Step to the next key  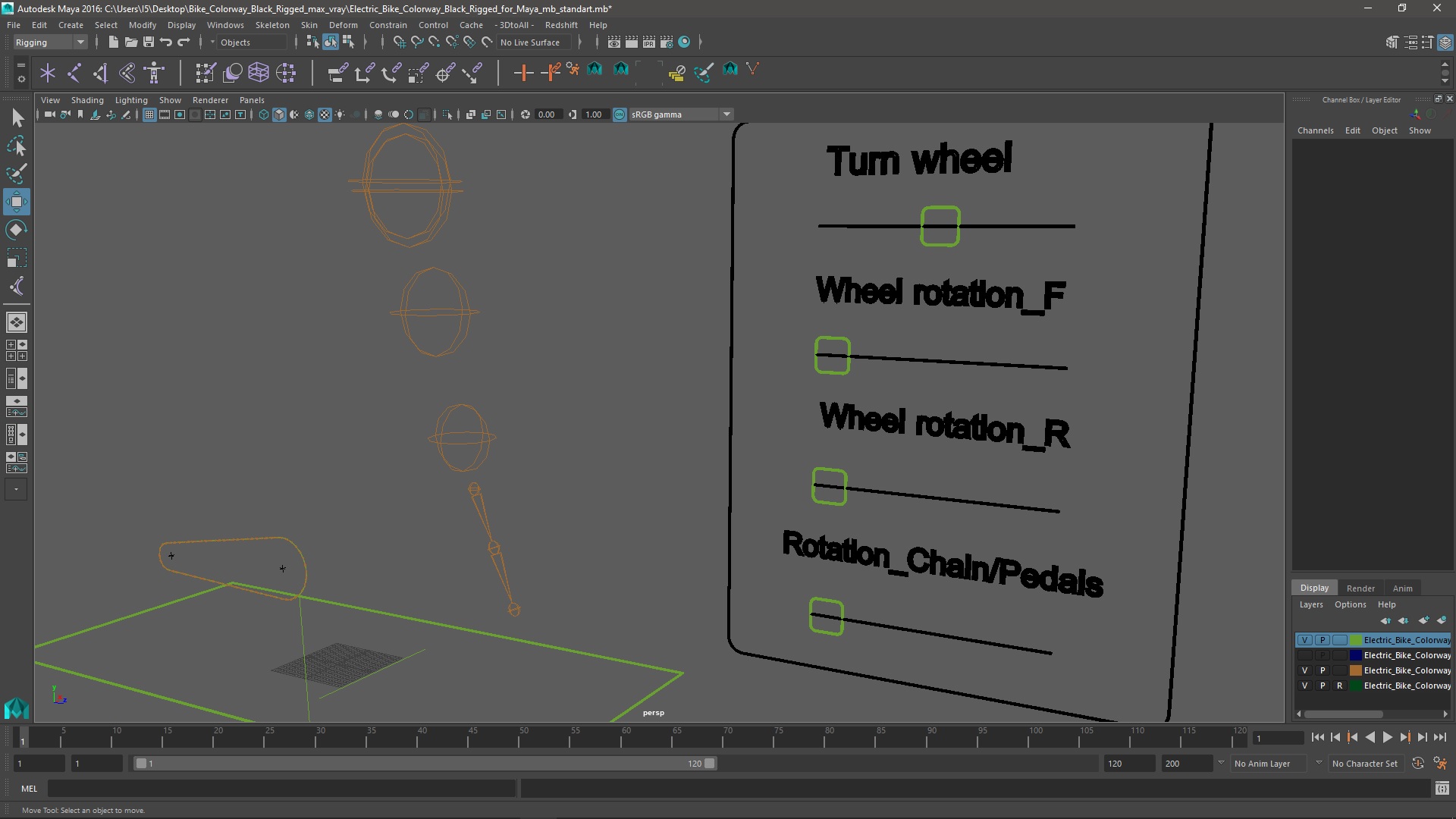click(x=1404, y=737)
